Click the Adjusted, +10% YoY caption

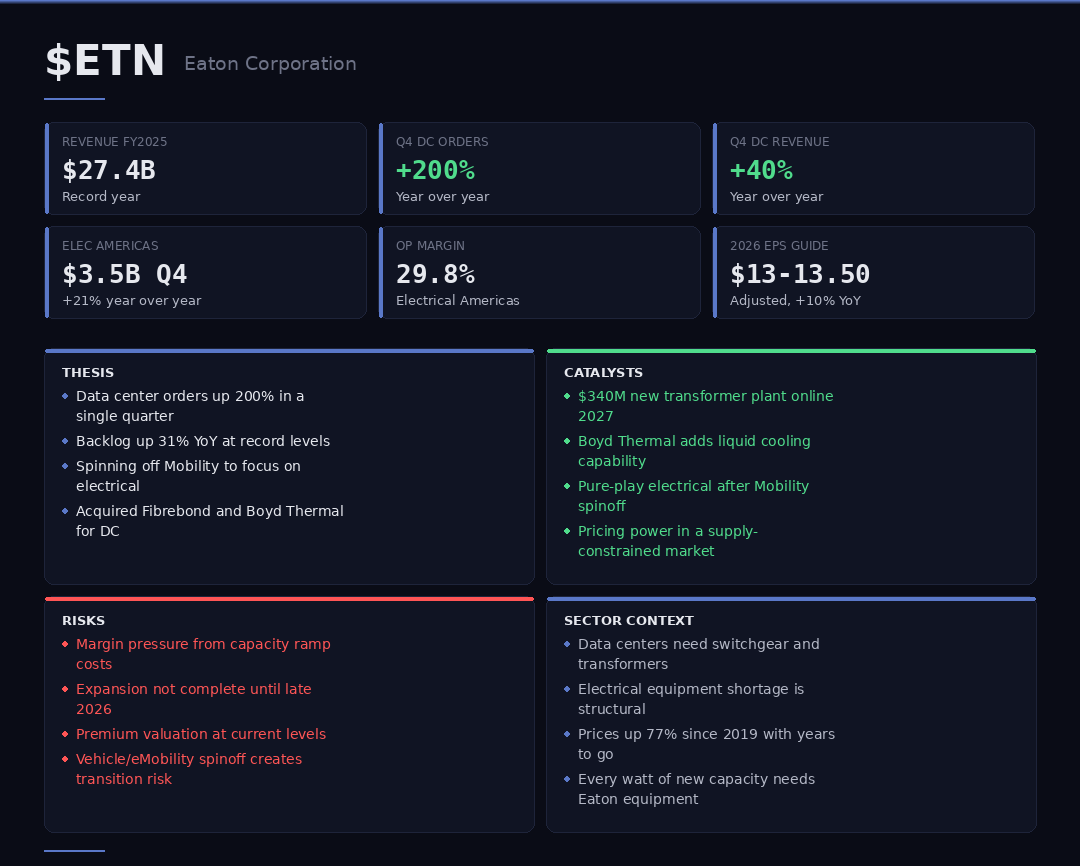796,300
